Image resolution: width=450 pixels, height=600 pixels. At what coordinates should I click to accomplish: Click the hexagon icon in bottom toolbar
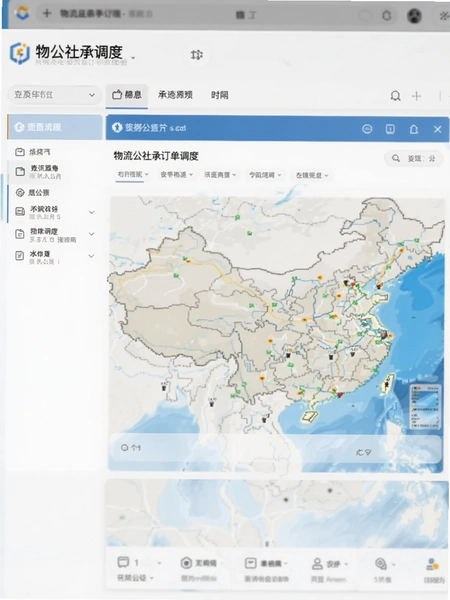click(x=186, y=563)
